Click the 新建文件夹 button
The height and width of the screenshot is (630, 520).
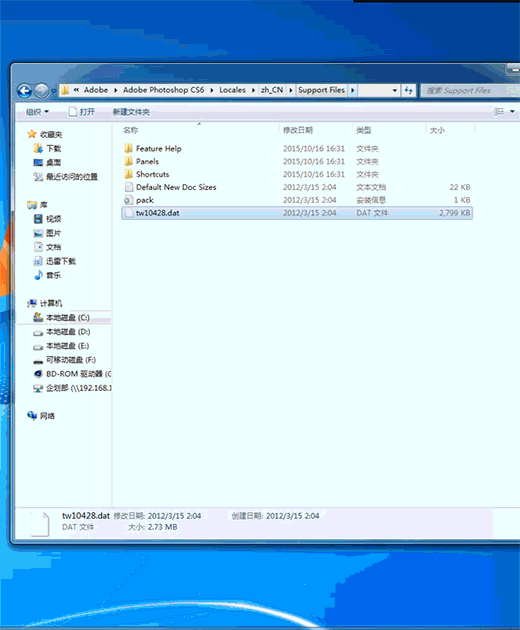coord(131,112)
